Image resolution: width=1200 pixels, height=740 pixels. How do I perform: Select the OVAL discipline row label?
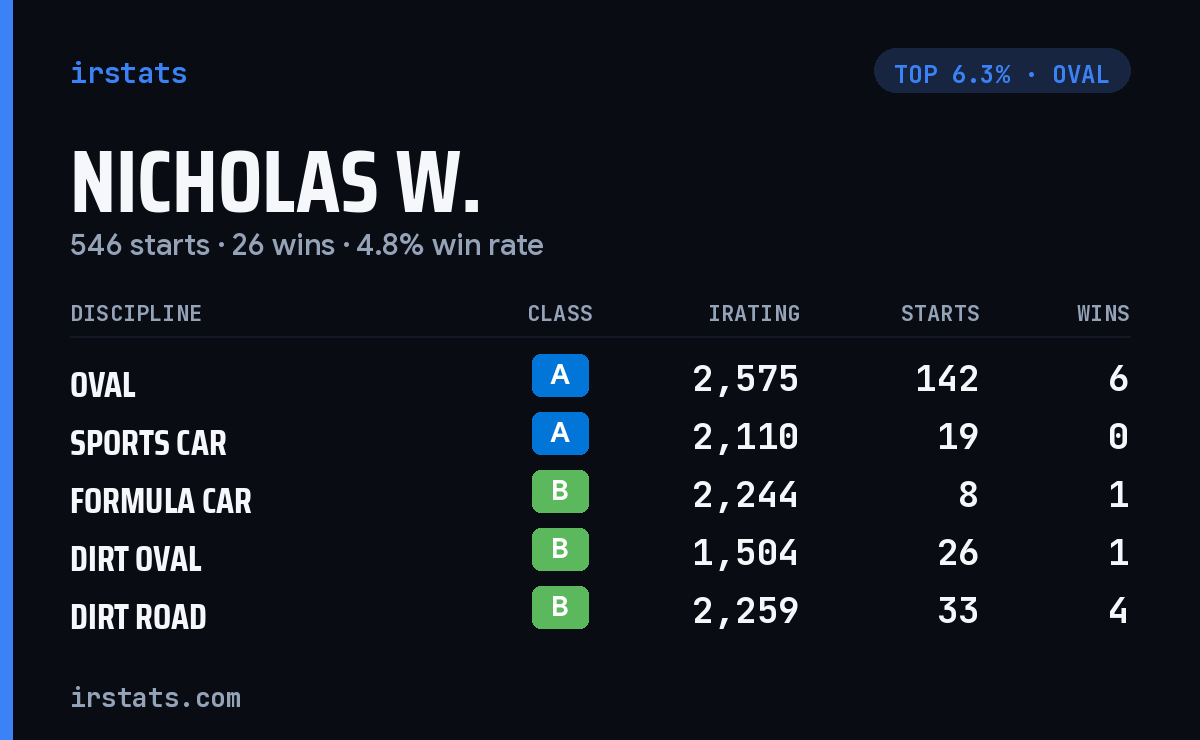[x=103, y=385]
